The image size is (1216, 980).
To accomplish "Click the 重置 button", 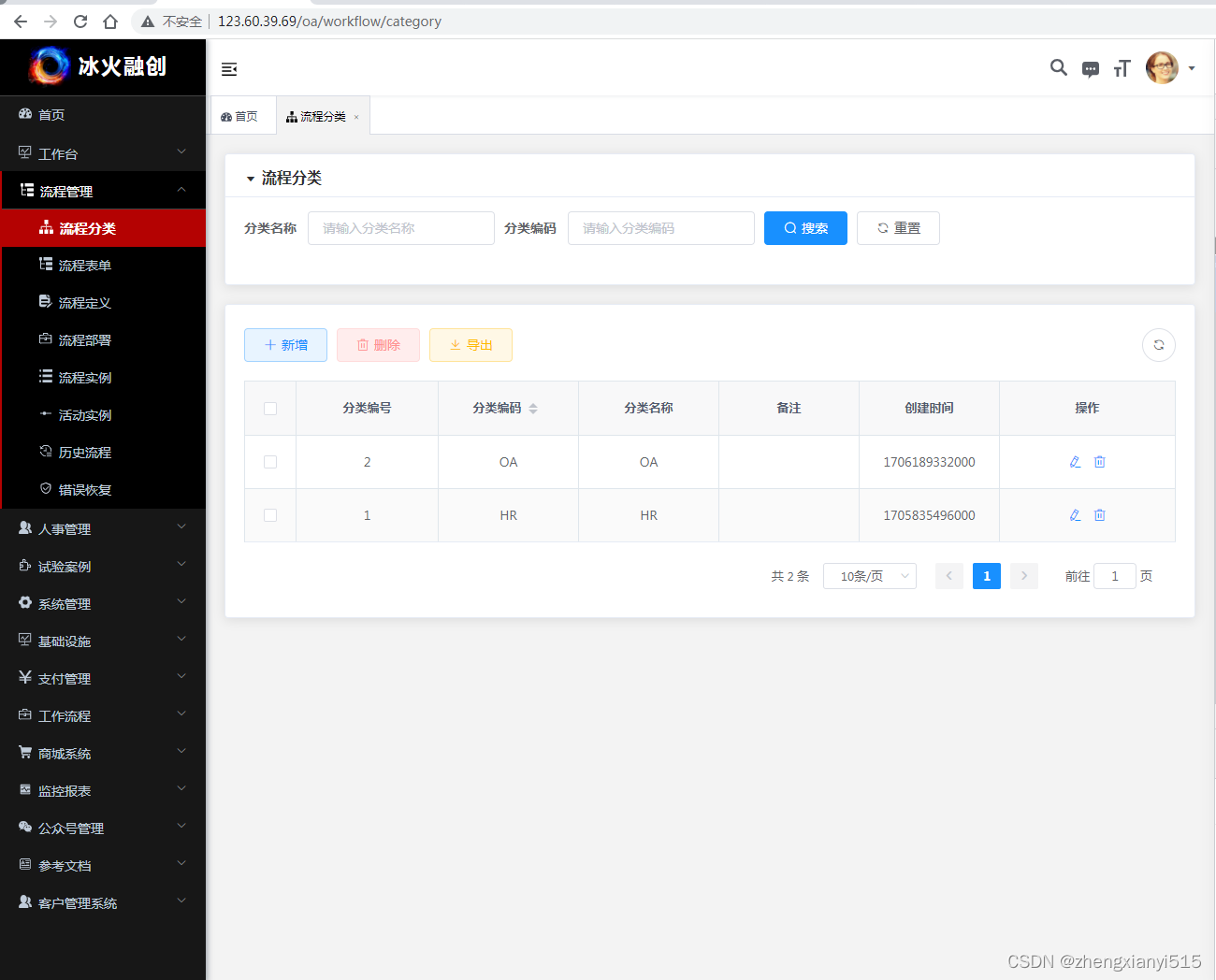I will (898, 228).
